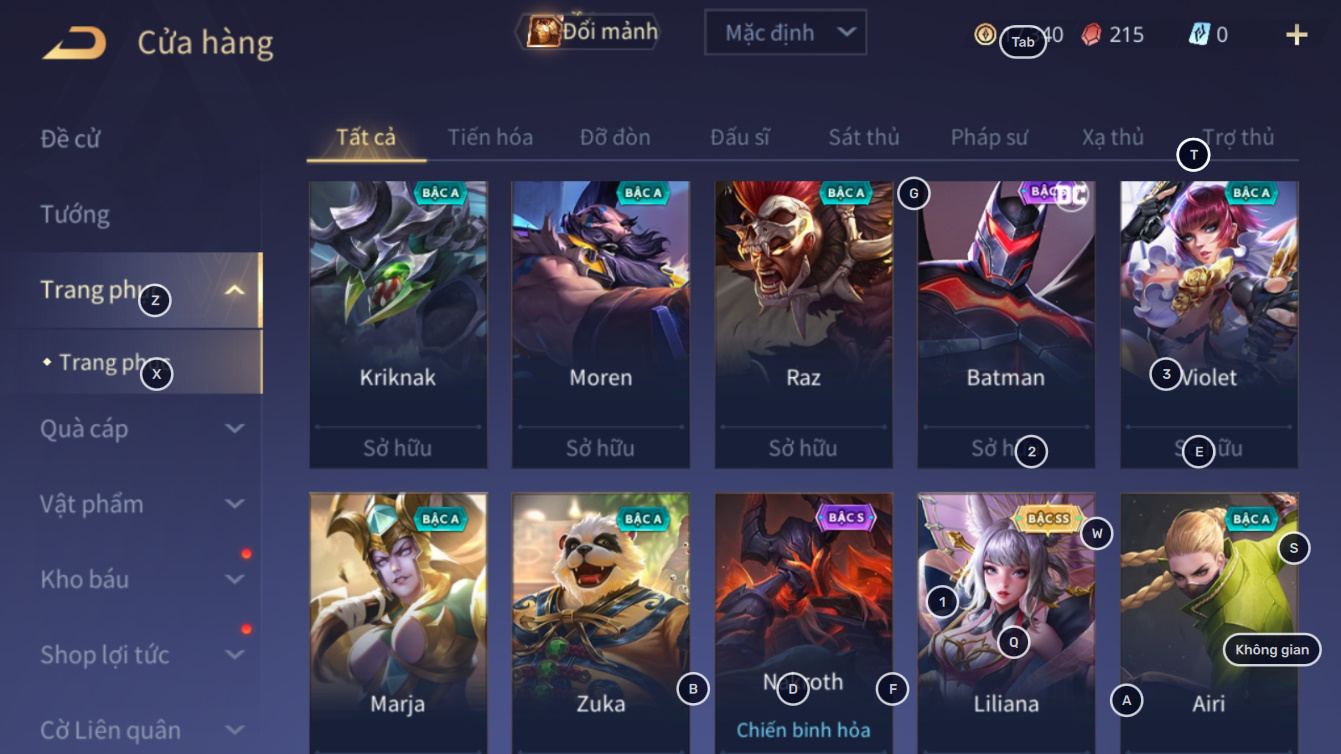Switch to the Tiến hóa tab
Viewport: 1341px width, 754px height.
[x=490, y=137]
